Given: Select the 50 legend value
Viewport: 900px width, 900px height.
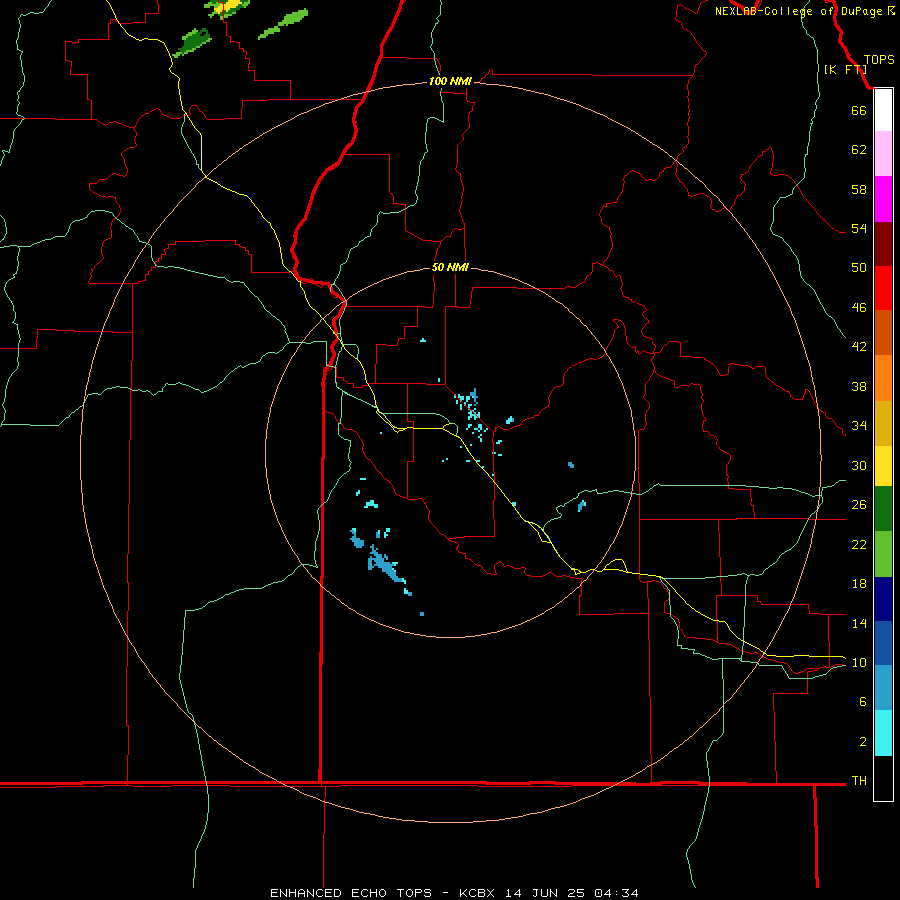Looking at the screenshot, I should [859, 268].
